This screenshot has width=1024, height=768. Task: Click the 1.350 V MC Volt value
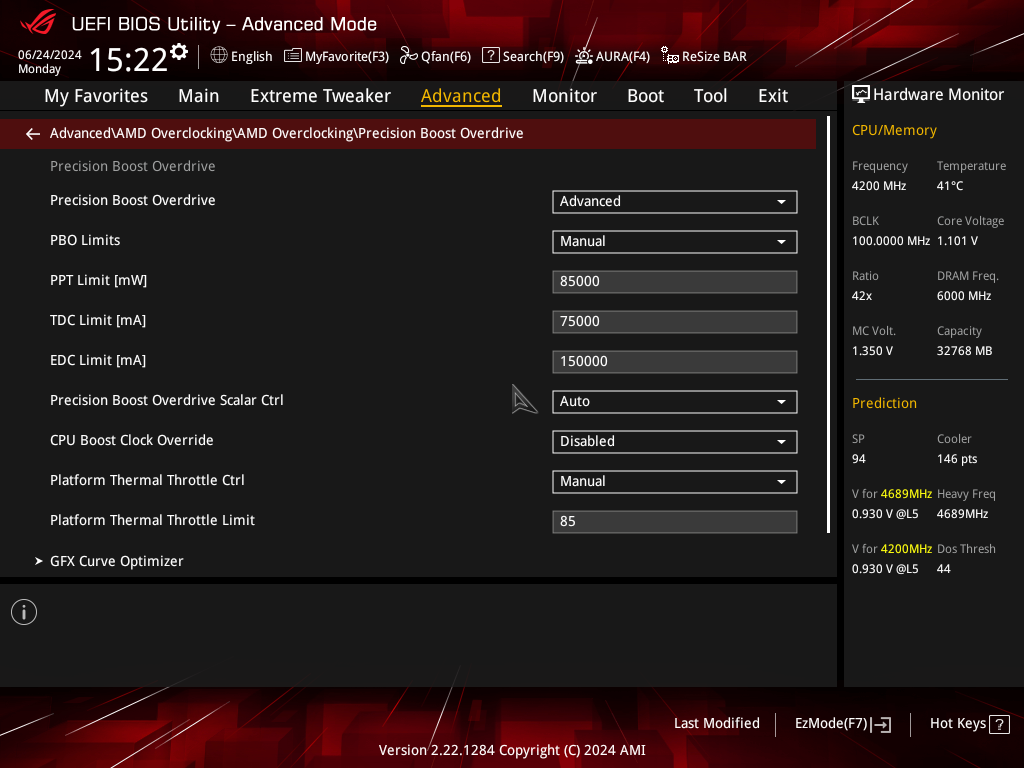pos(872,351)
